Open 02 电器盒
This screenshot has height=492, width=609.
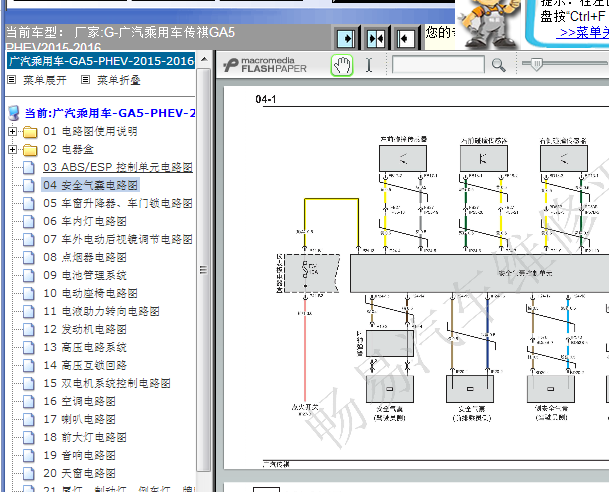68,149
